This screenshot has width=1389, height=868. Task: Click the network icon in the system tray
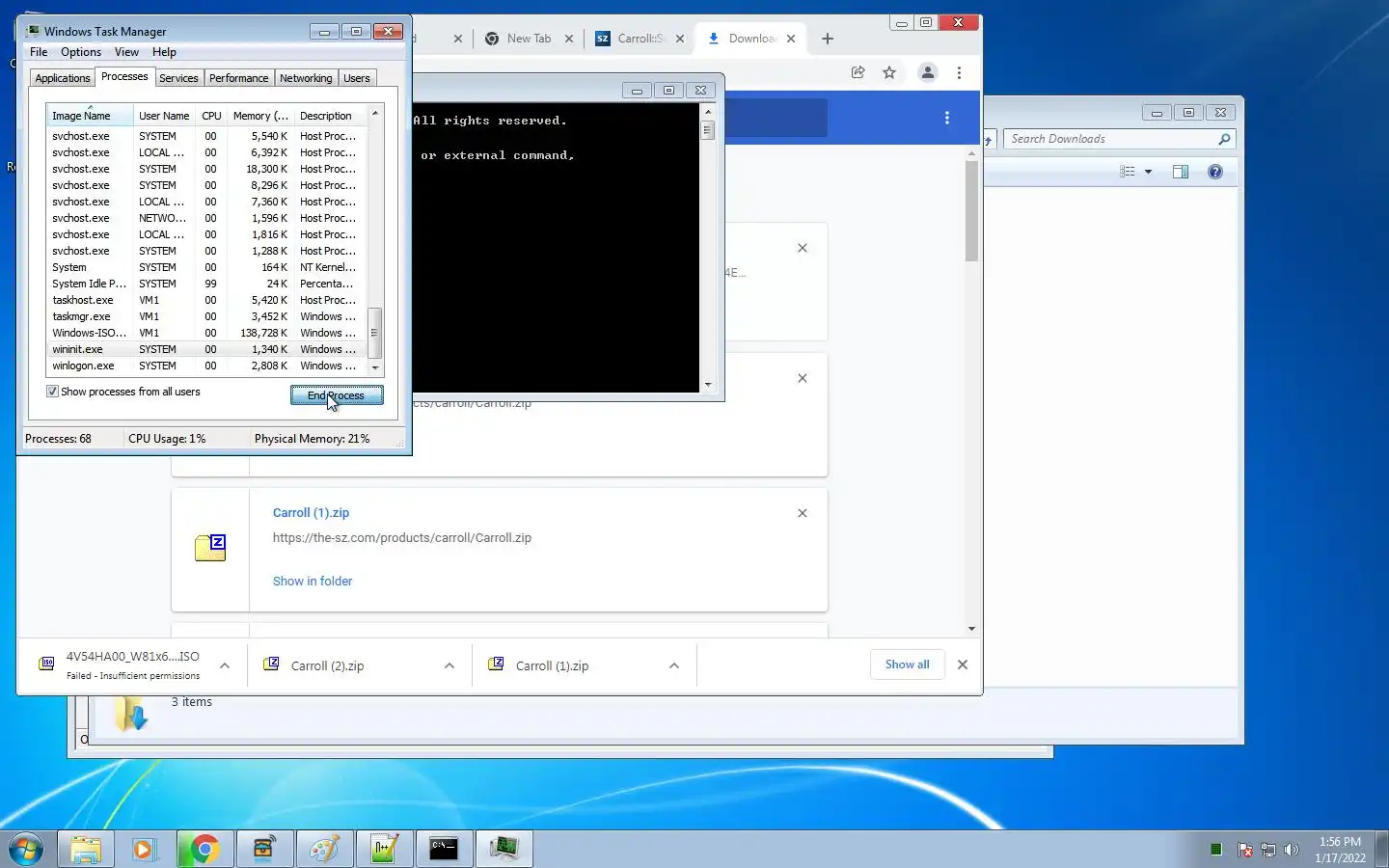click(1268, 850)
